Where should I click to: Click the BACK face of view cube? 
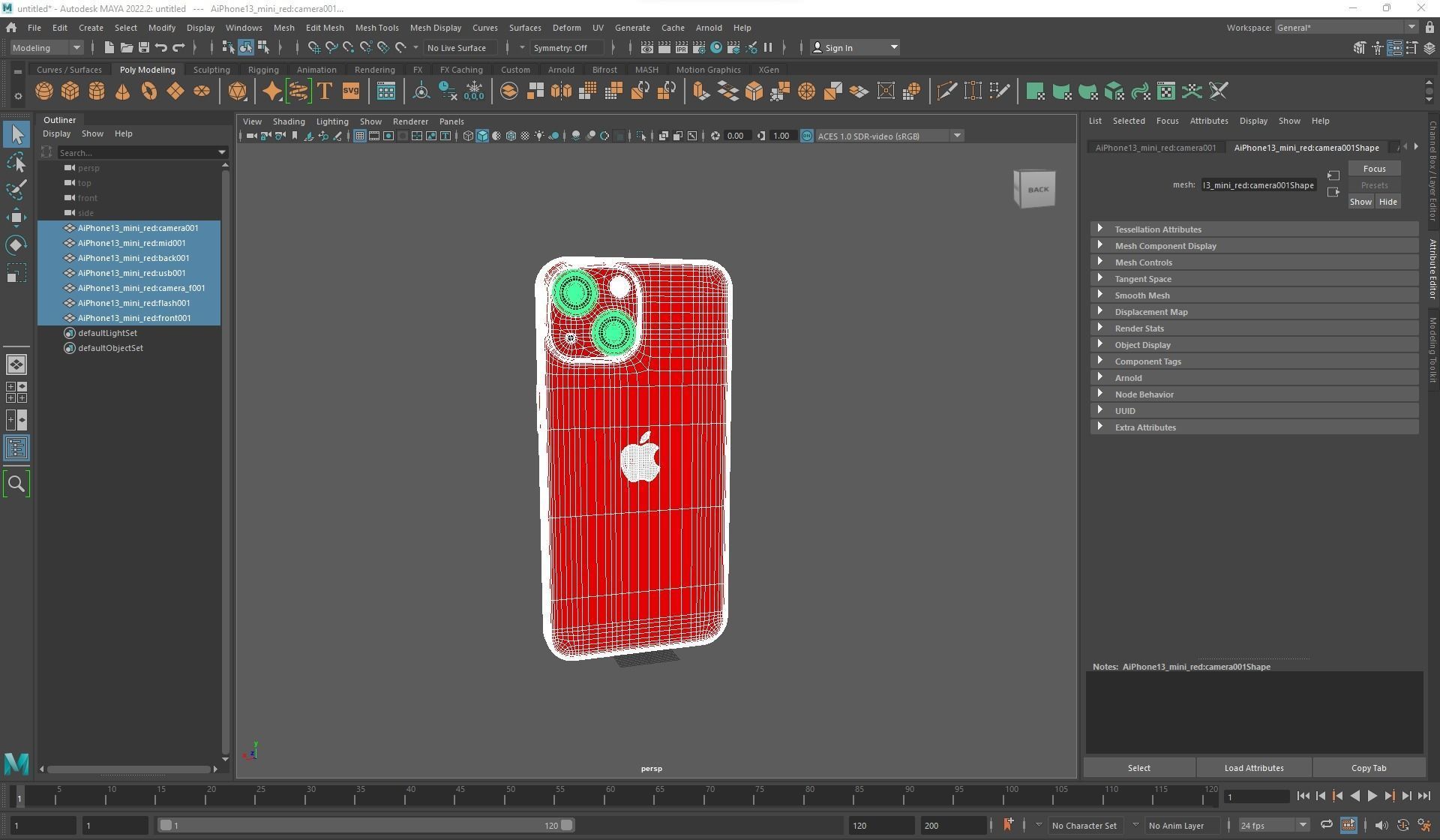(x=1038, y=189)
